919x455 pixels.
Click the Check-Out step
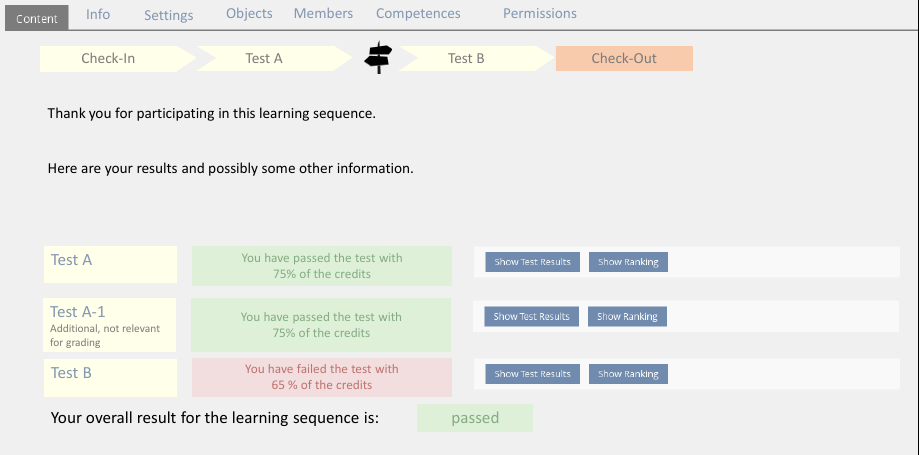(624, 59)
